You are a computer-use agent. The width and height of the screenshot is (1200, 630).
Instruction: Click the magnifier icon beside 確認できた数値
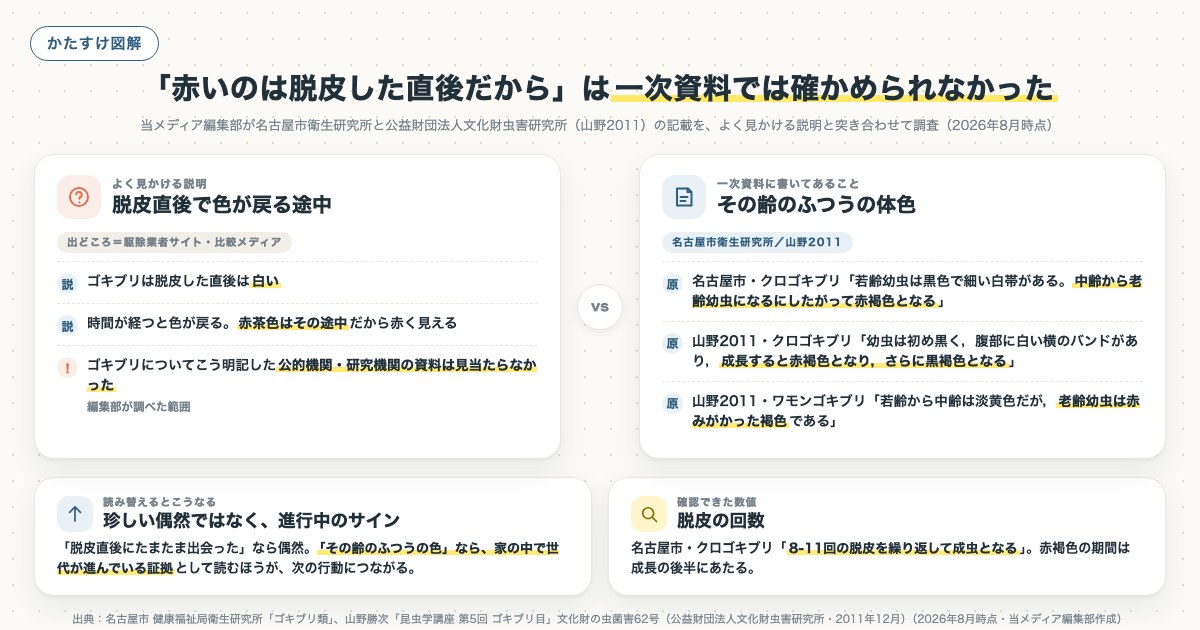(649, 514)
